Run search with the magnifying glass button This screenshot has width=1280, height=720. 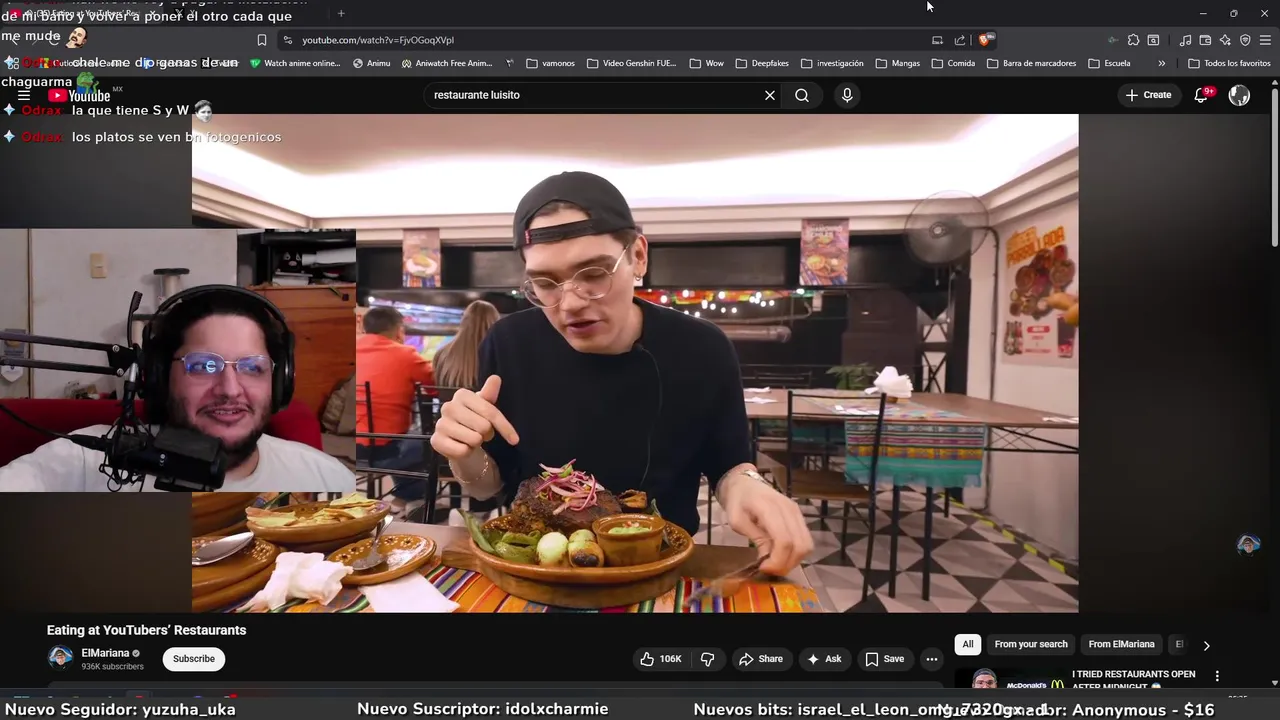point(802,95)
